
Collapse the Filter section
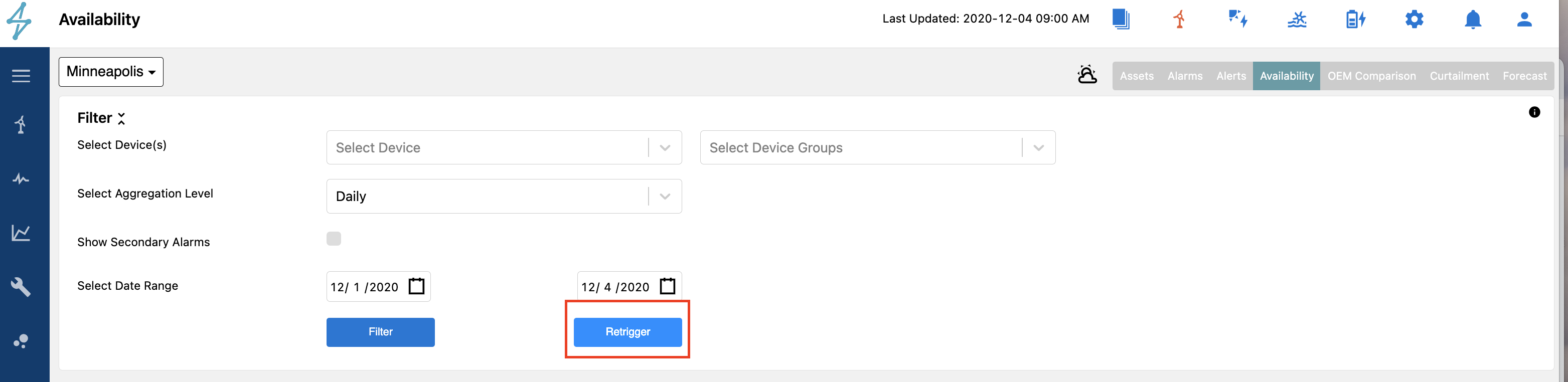(x=122, y=118)
